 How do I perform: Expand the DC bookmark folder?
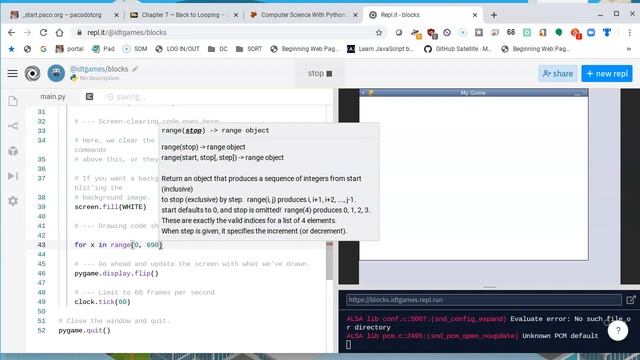pyautogui.click(x=218, y=49)
